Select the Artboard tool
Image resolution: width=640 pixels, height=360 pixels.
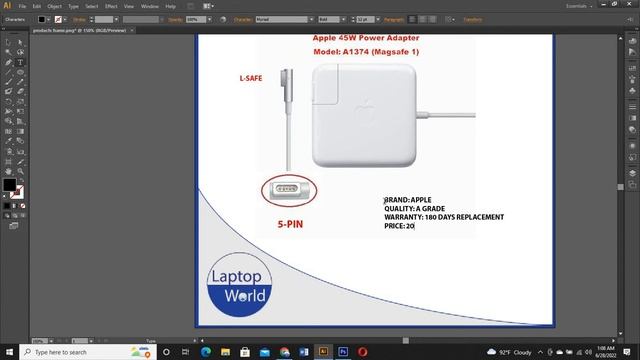(x=8, y=162)
